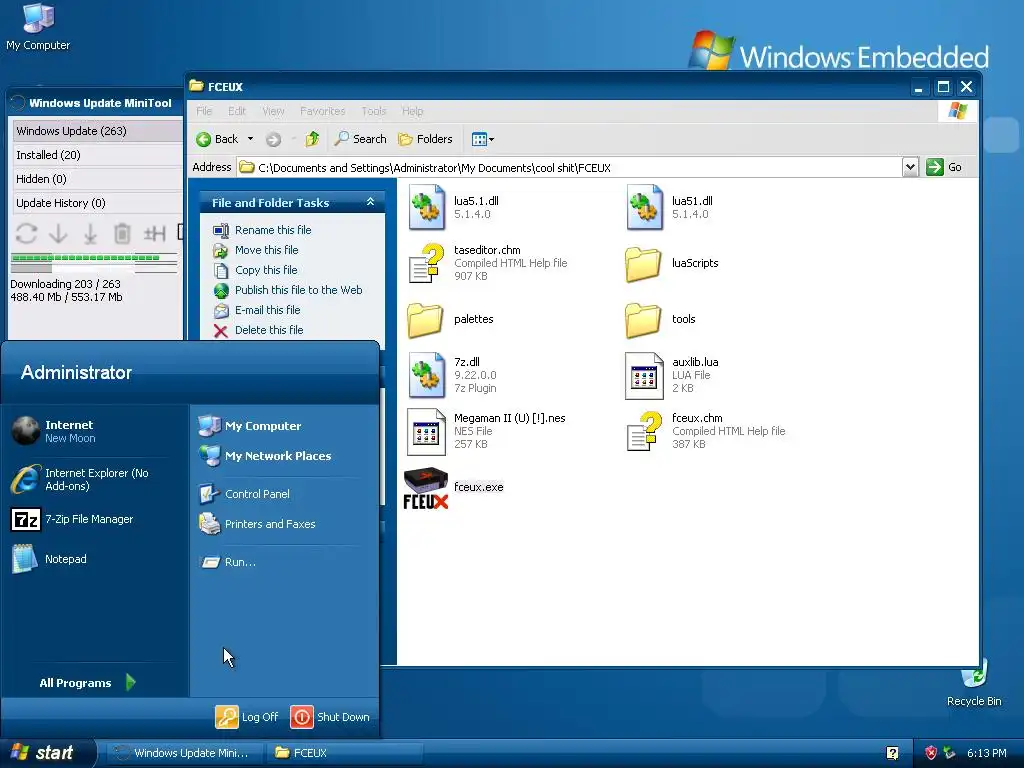Click the Start button

click(47, 753)
